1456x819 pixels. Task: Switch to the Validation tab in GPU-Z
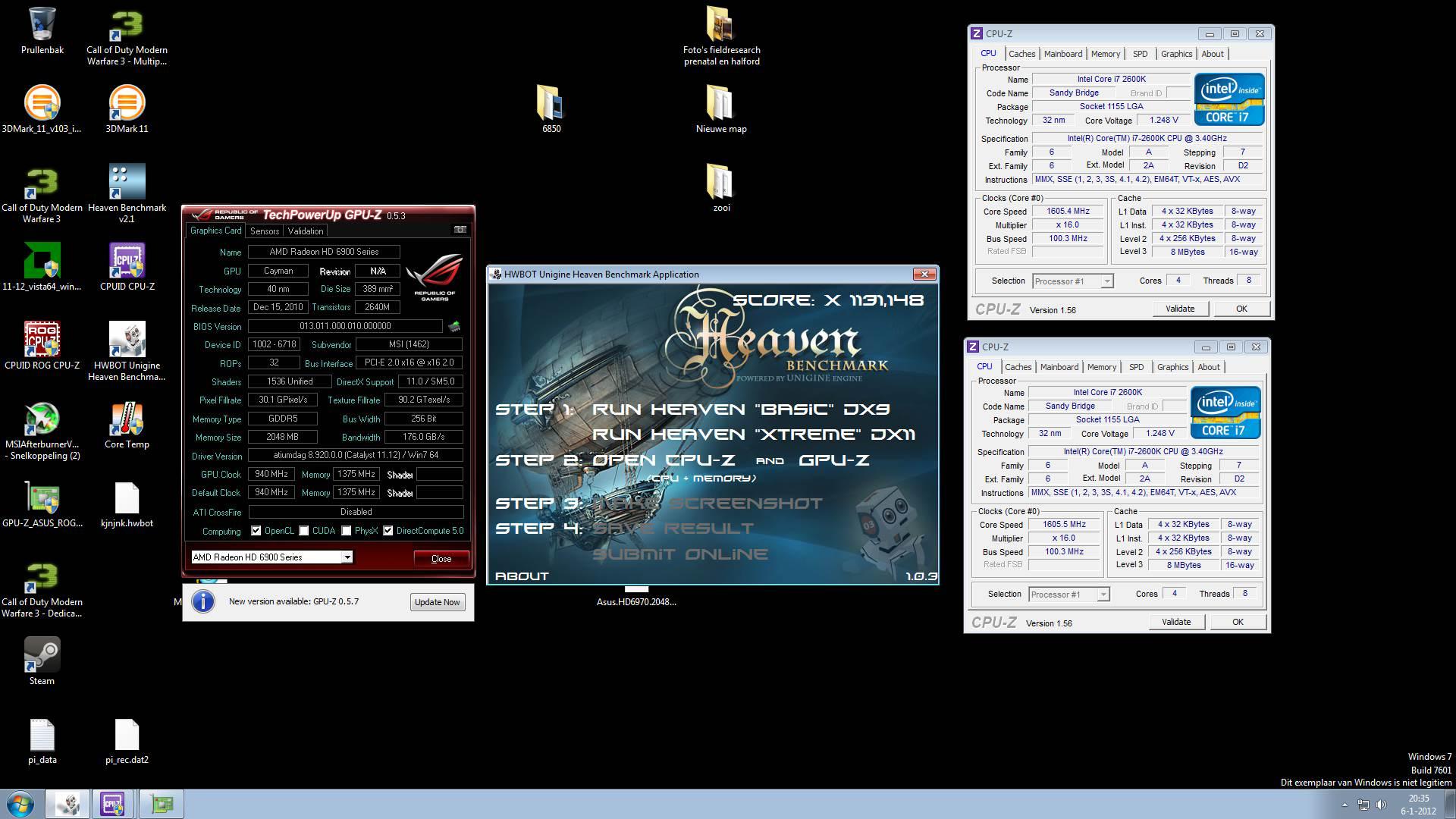point(306,231)
